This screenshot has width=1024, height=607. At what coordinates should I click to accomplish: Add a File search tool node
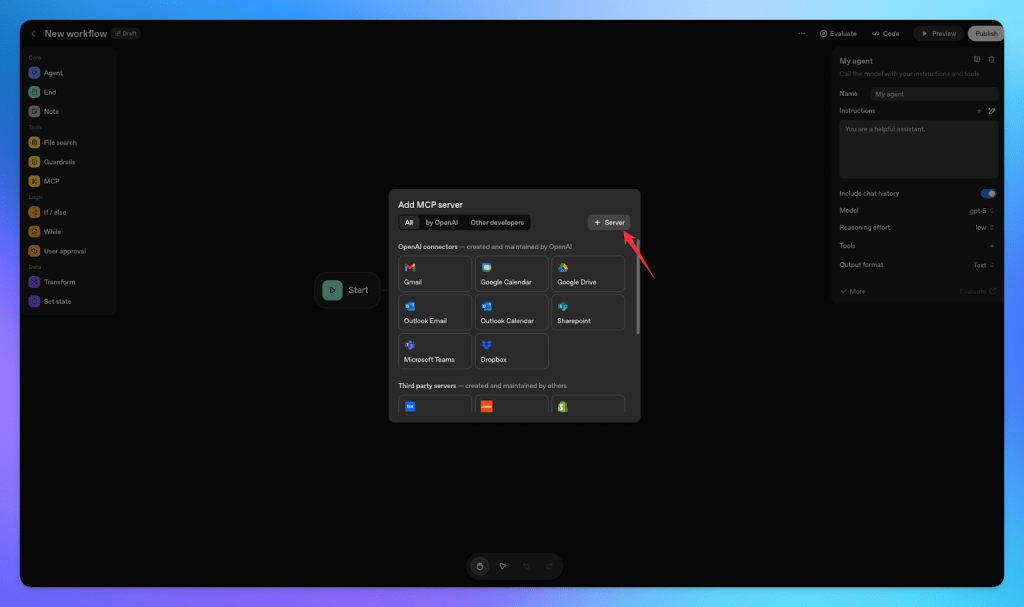[x=62, y=142]
